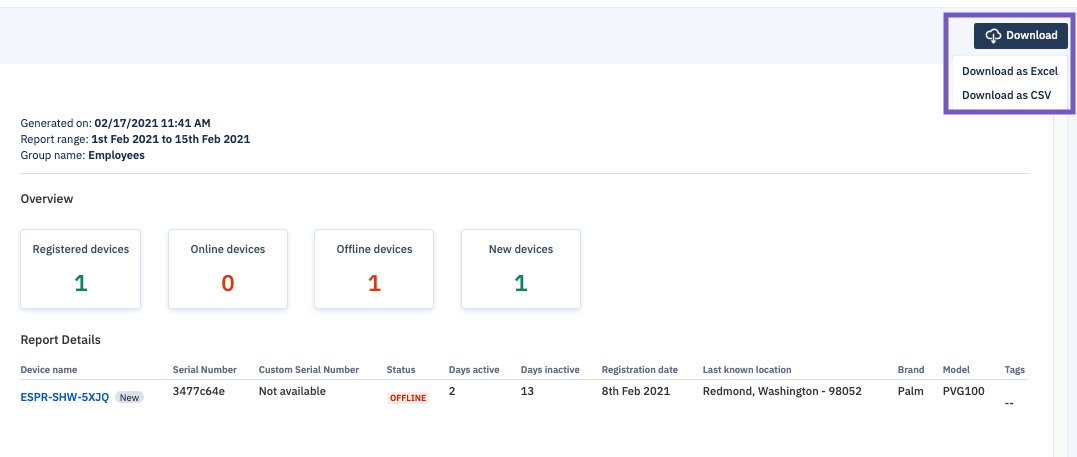Click the Tags column header

[x=1014, y=370]
